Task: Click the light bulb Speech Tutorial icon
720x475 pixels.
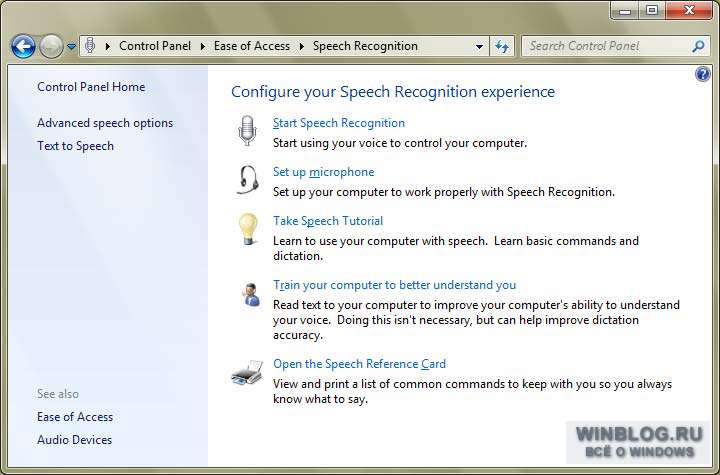Action: (x=248, y=229)
